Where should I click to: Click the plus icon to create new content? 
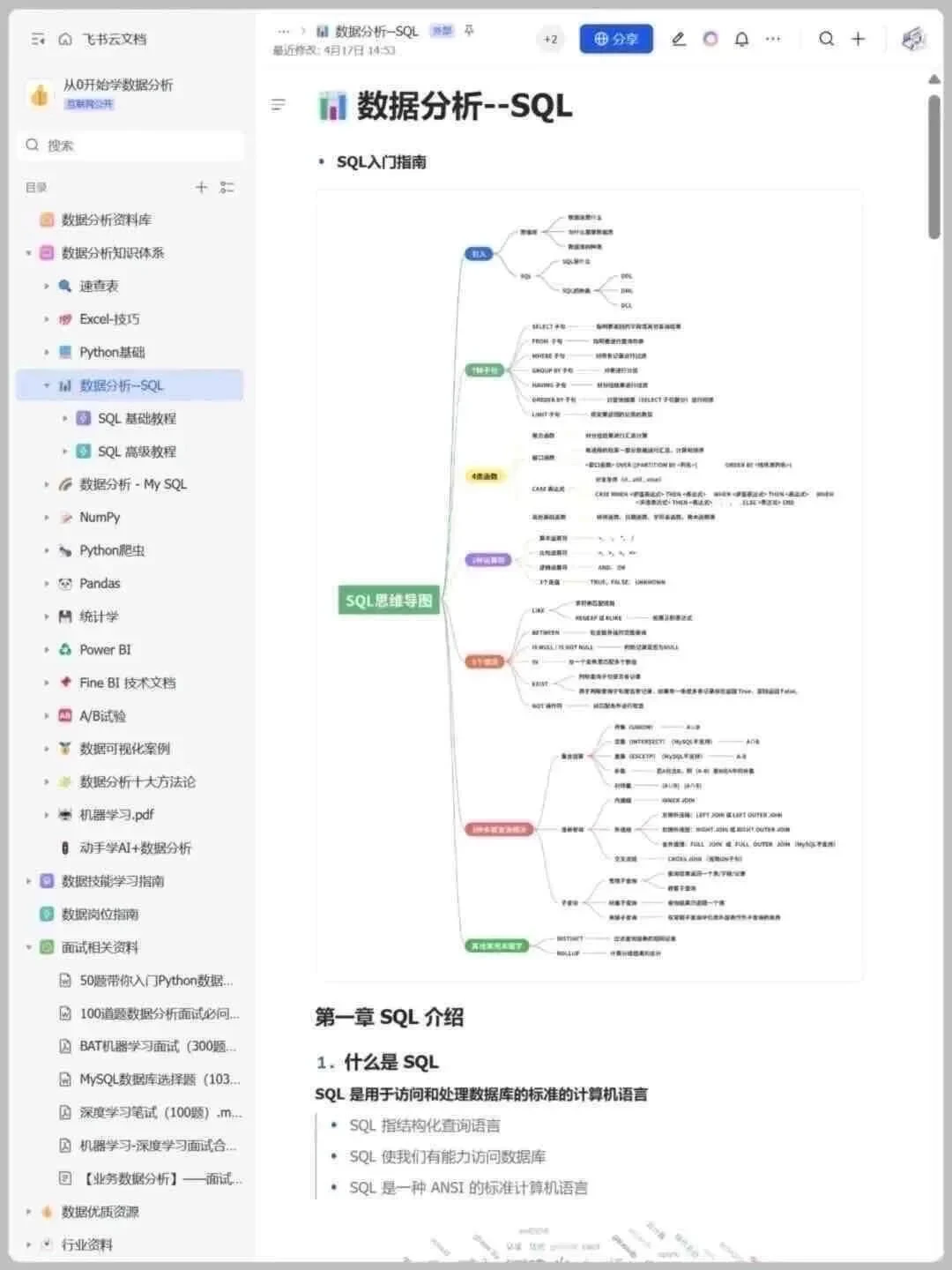pyautogui.click(x=858, y=39)
